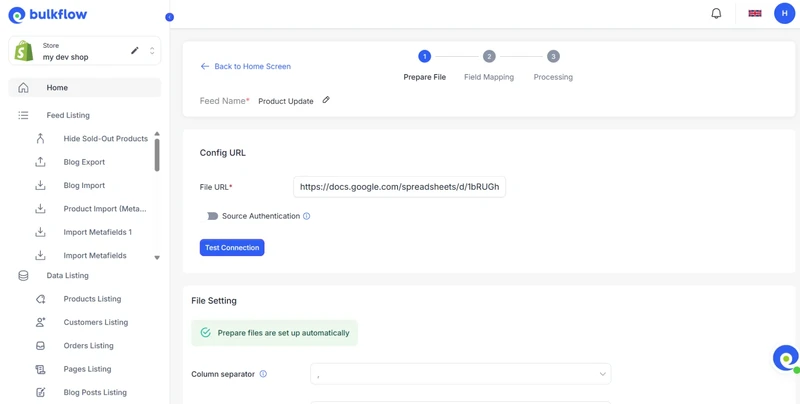
Task: Select step 3 Processing
Action: click(553, 56)
